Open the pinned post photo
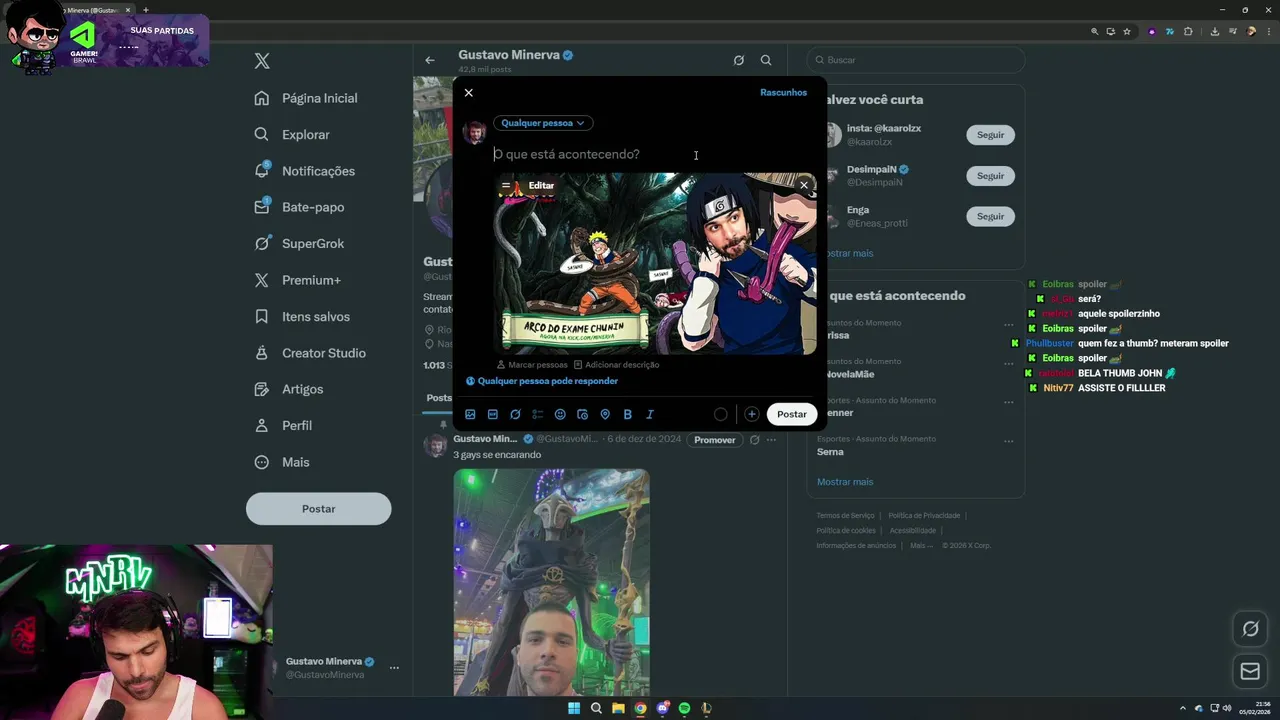This screenshot has height=720, width=1280. pyautogui.click(x=552, y=582)
